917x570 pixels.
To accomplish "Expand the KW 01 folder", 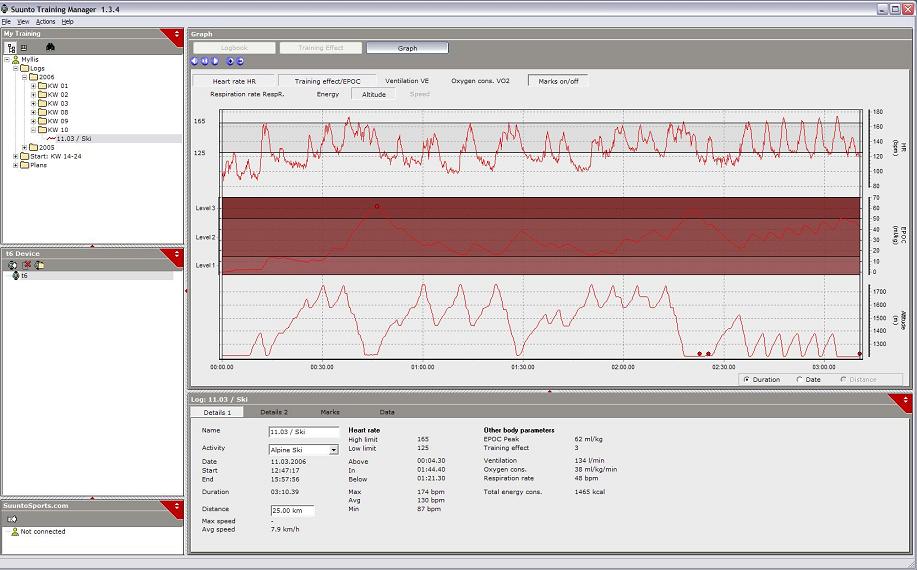I will 33,86.
